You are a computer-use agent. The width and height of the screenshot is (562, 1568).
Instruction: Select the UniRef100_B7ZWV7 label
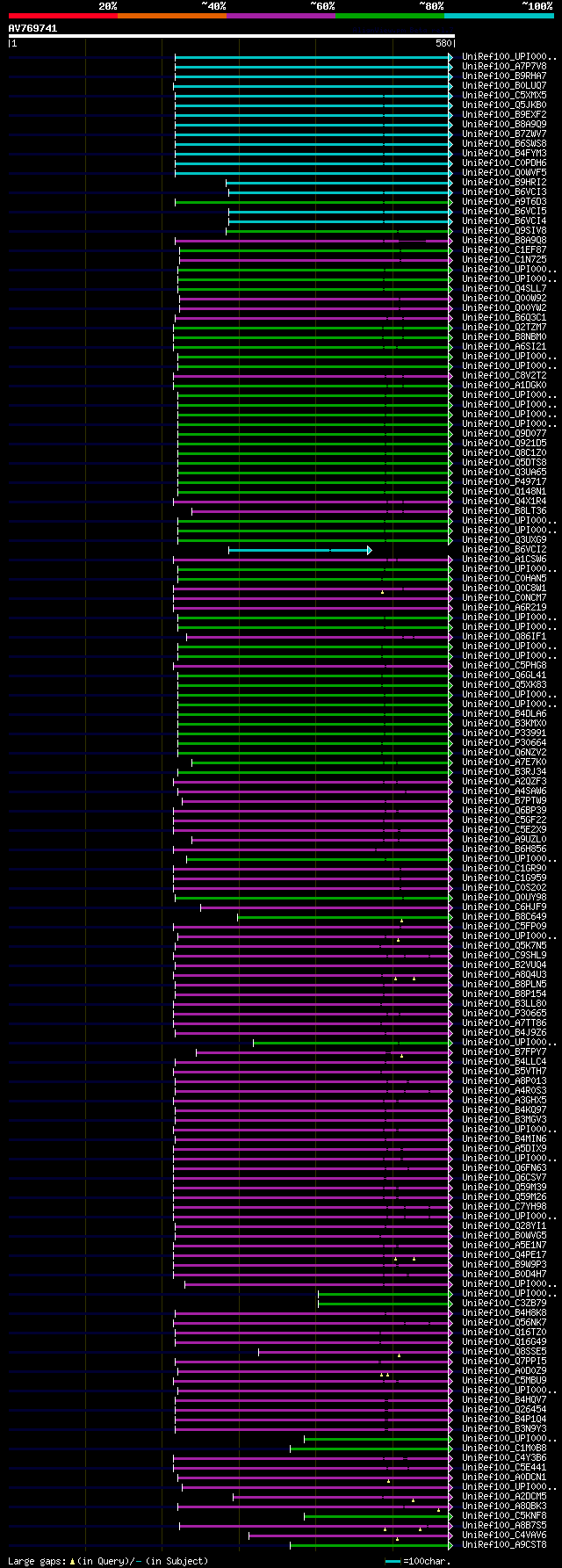[x=504, y=134]
